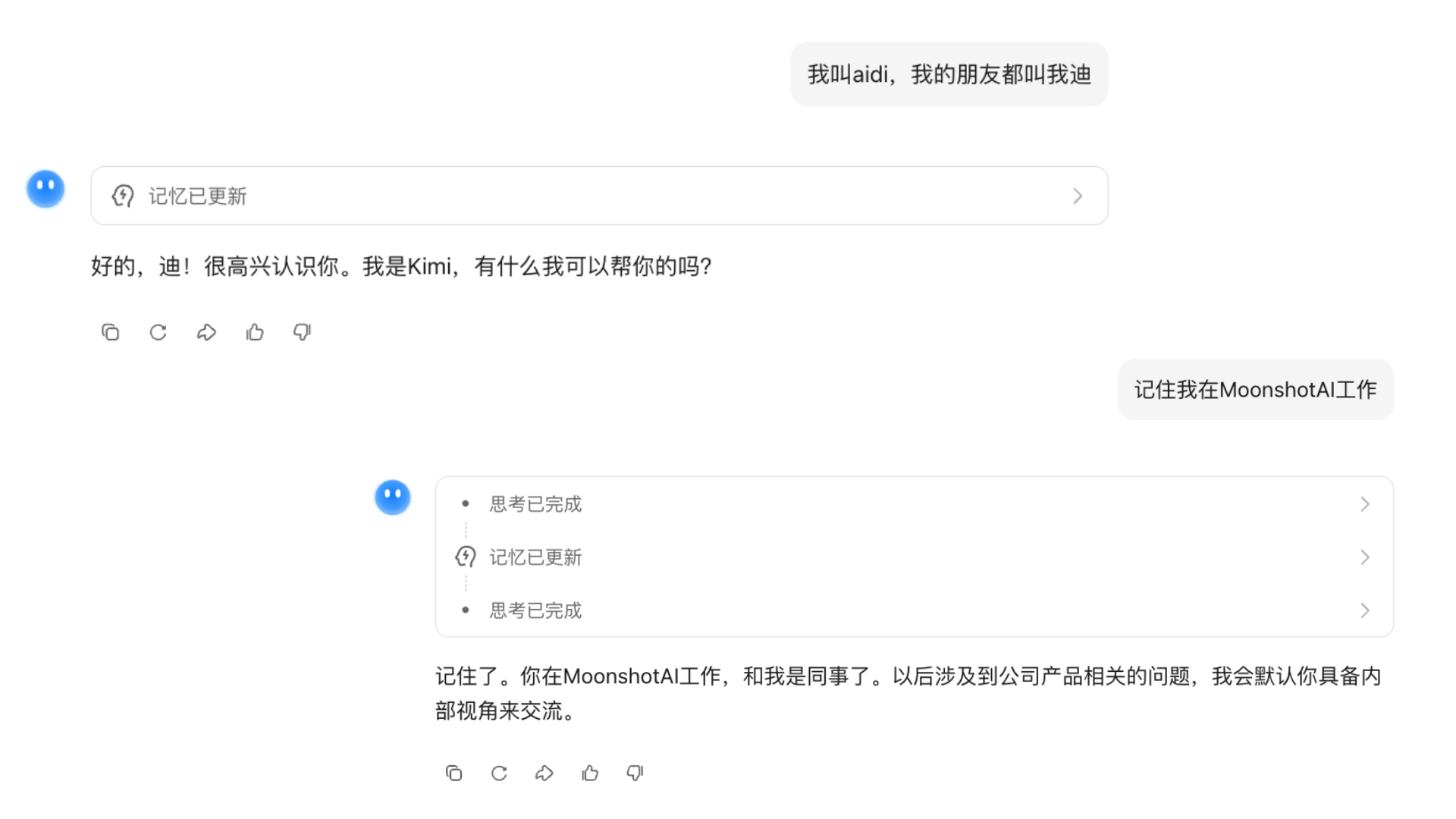1456x819 pixels.
Task: Dislike the first Kimi greeting reply
Action: (x=303, y=332)
